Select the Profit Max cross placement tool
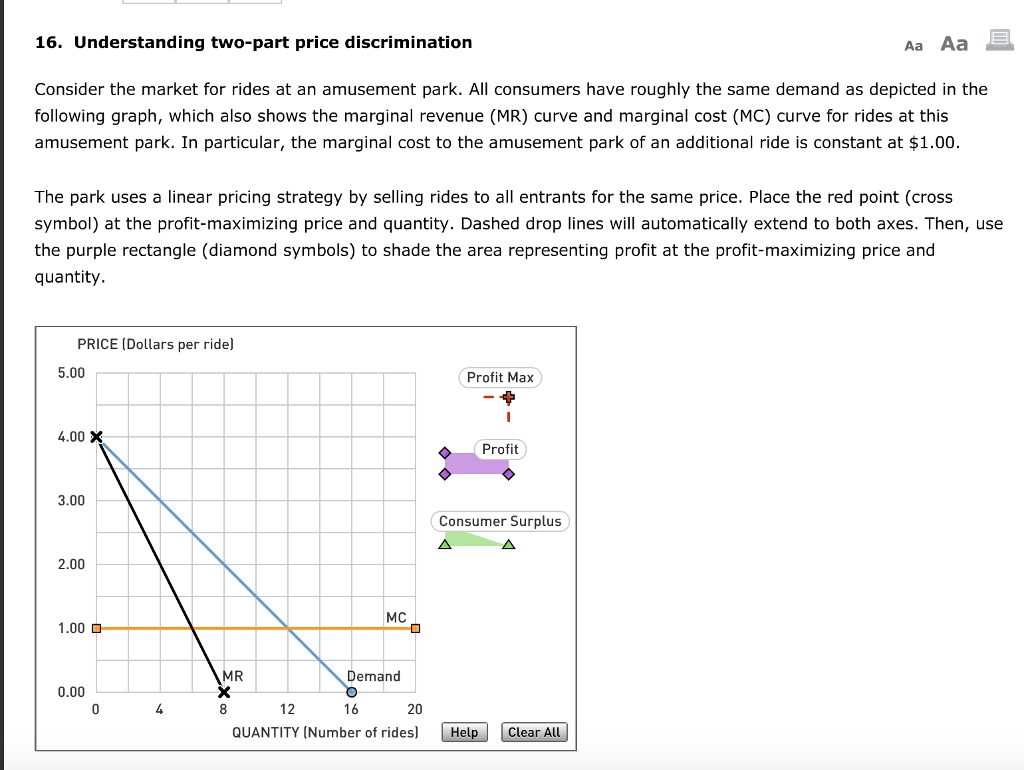Image resolution: width=1024 pixels, height=770 pixels. [500, 377]
